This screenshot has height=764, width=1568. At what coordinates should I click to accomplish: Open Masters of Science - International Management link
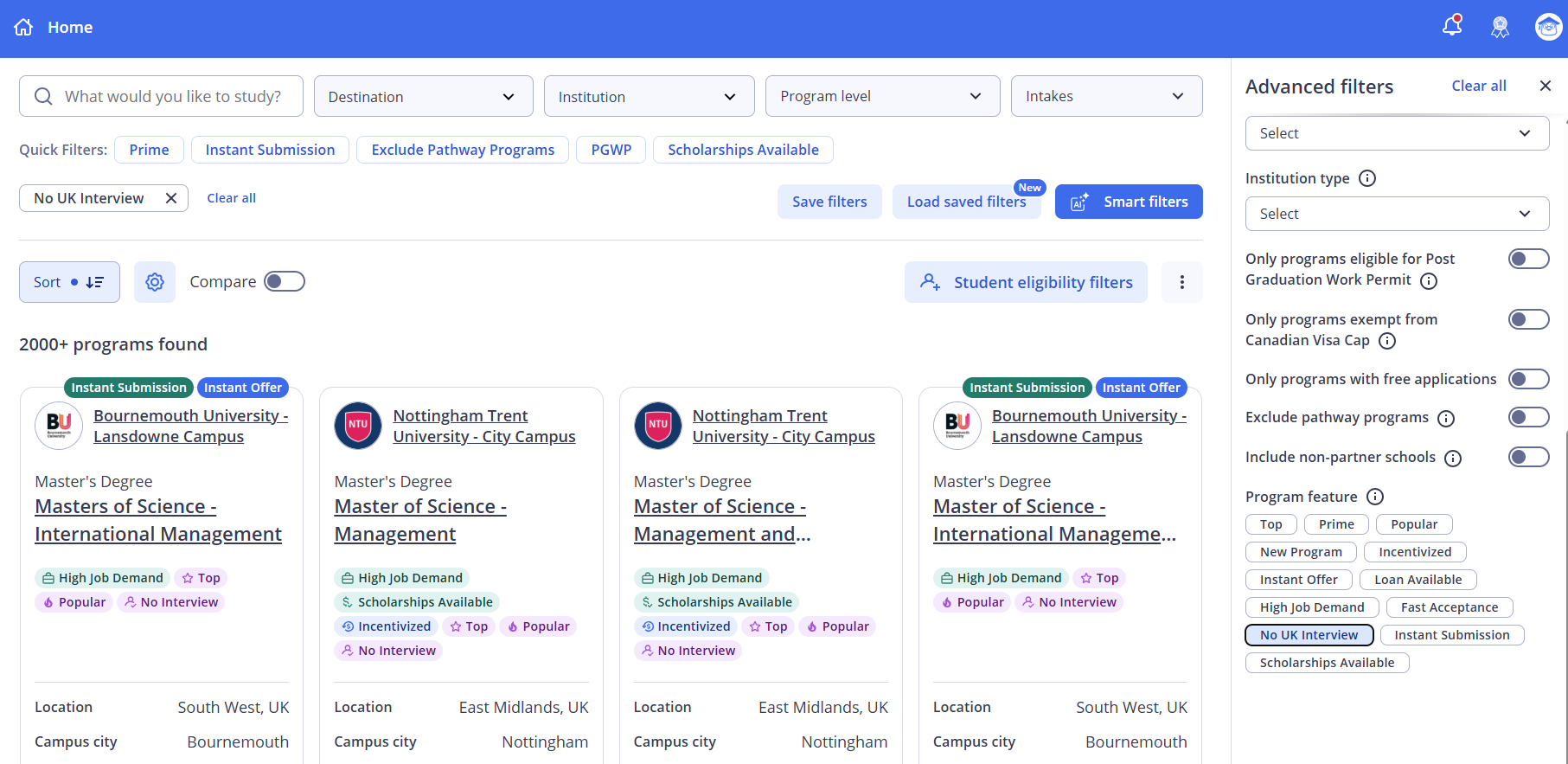click(x=158, y=520)
